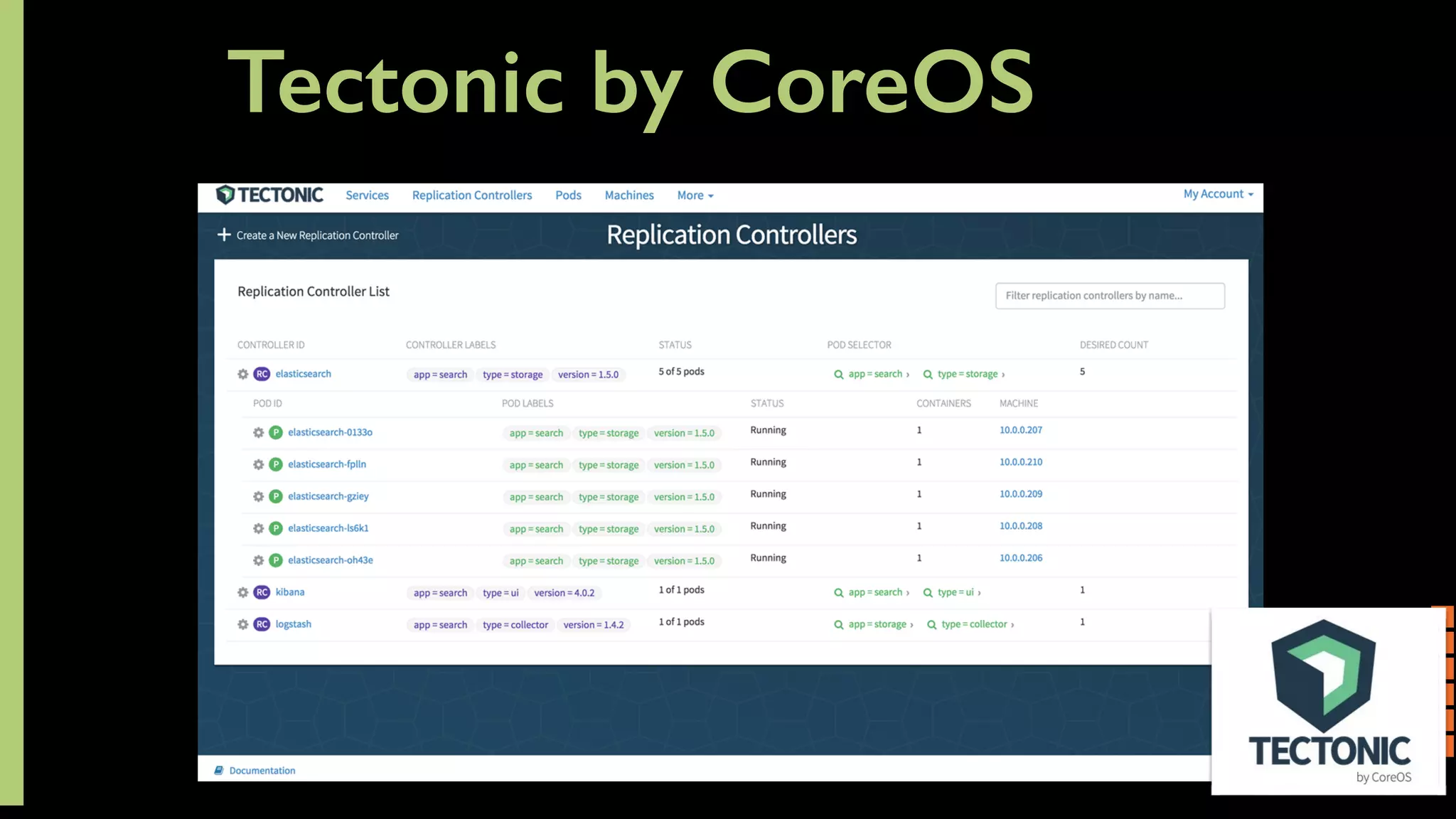1456x819 pixels.
Task: Open the kibana controller link
Action: point(290,592)
